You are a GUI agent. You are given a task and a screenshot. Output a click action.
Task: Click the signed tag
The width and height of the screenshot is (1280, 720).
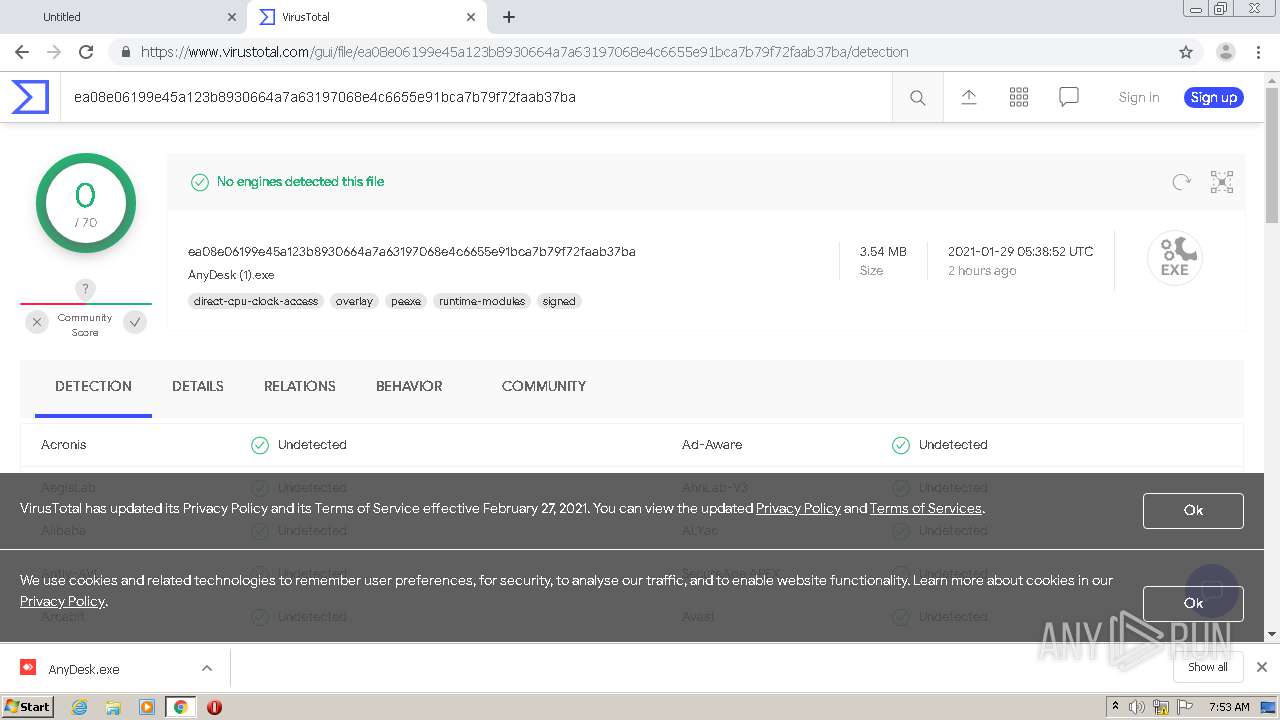[x=559, y=301]
